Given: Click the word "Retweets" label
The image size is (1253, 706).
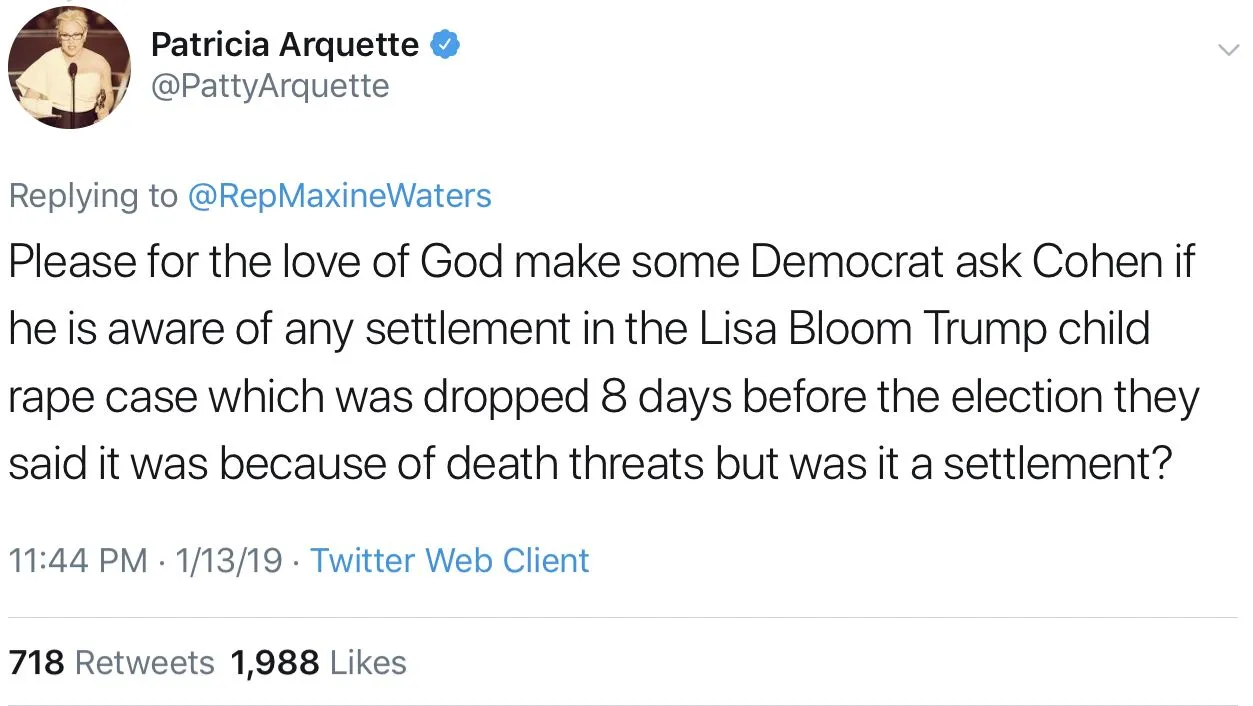Looking at the screenshot, I should 145,662.
